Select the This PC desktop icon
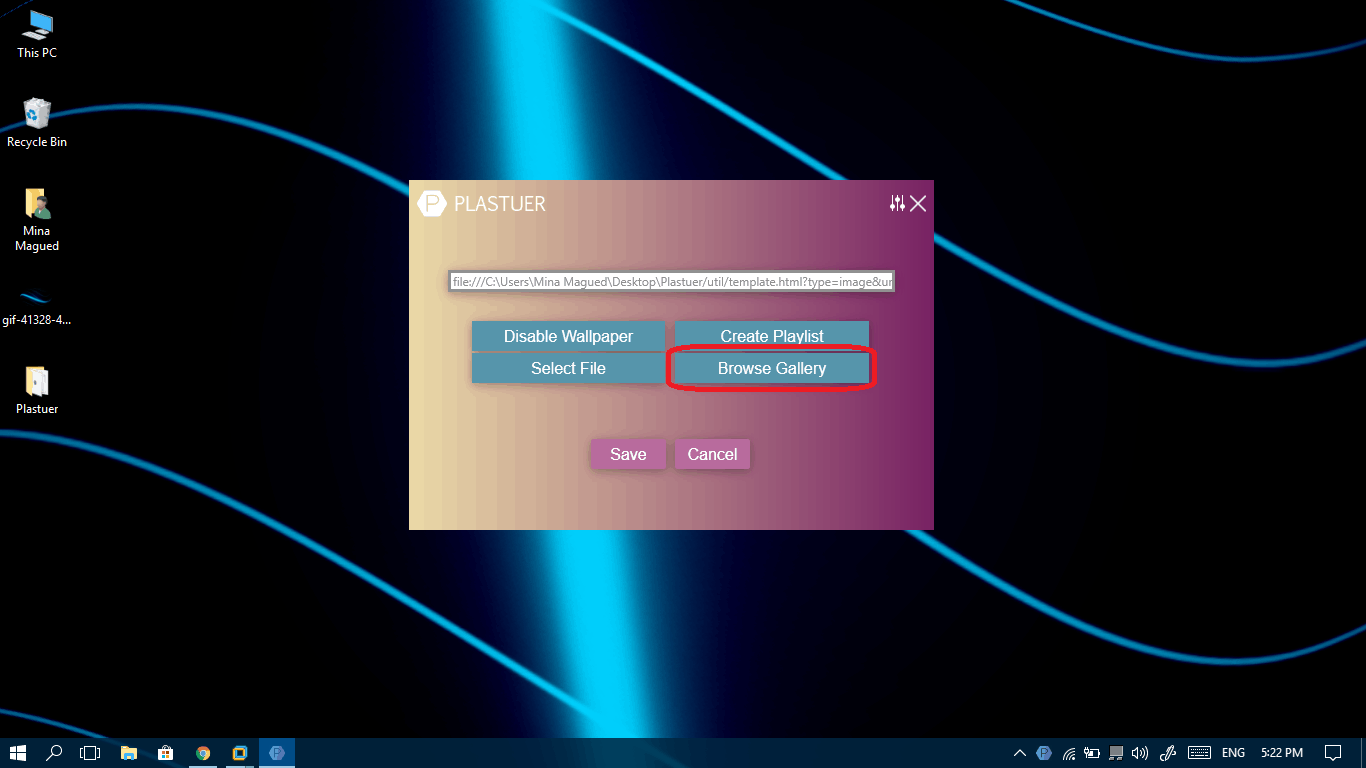 [37, 34]
